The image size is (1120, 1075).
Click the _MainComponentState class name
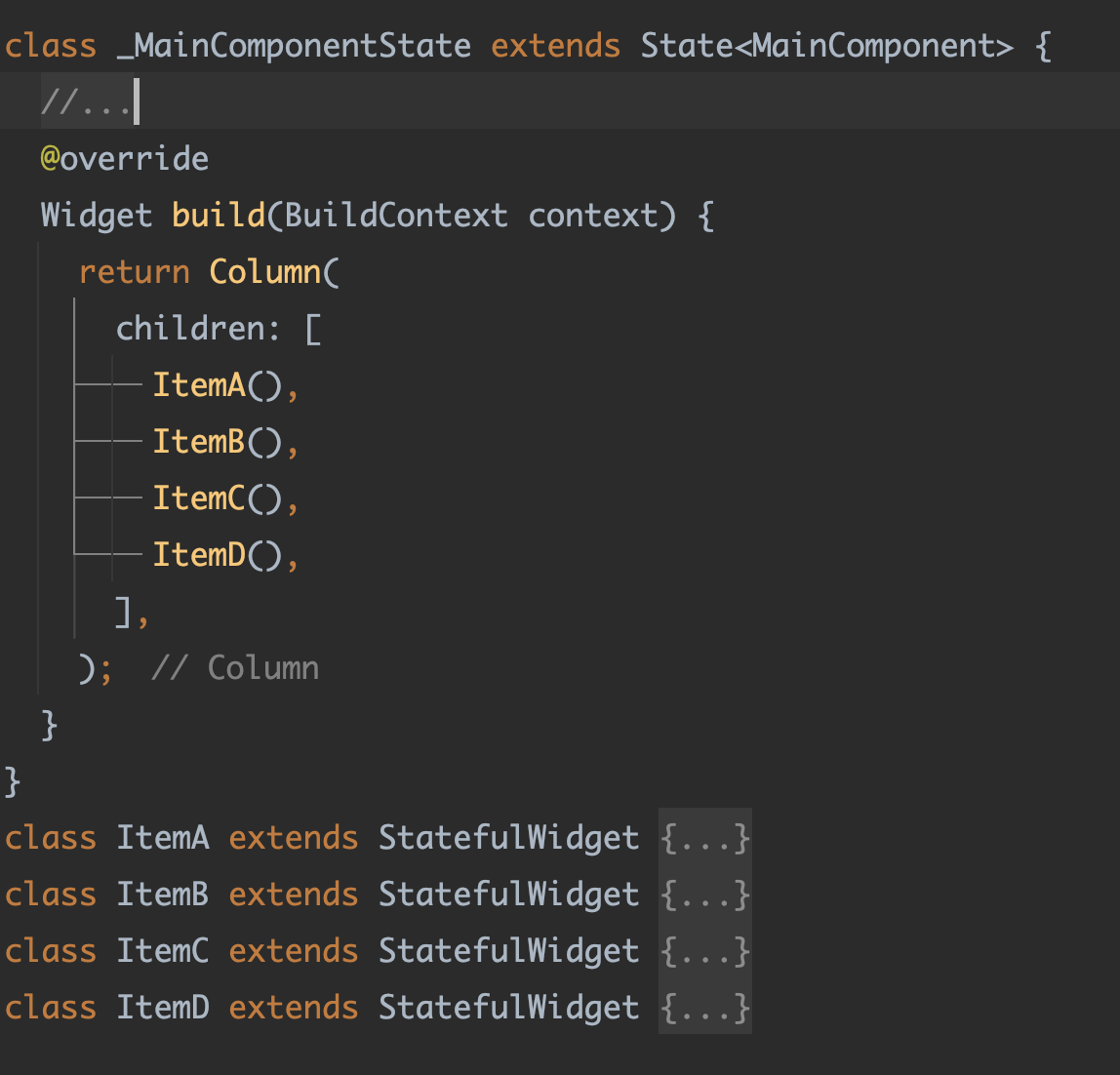coord(293,46)
